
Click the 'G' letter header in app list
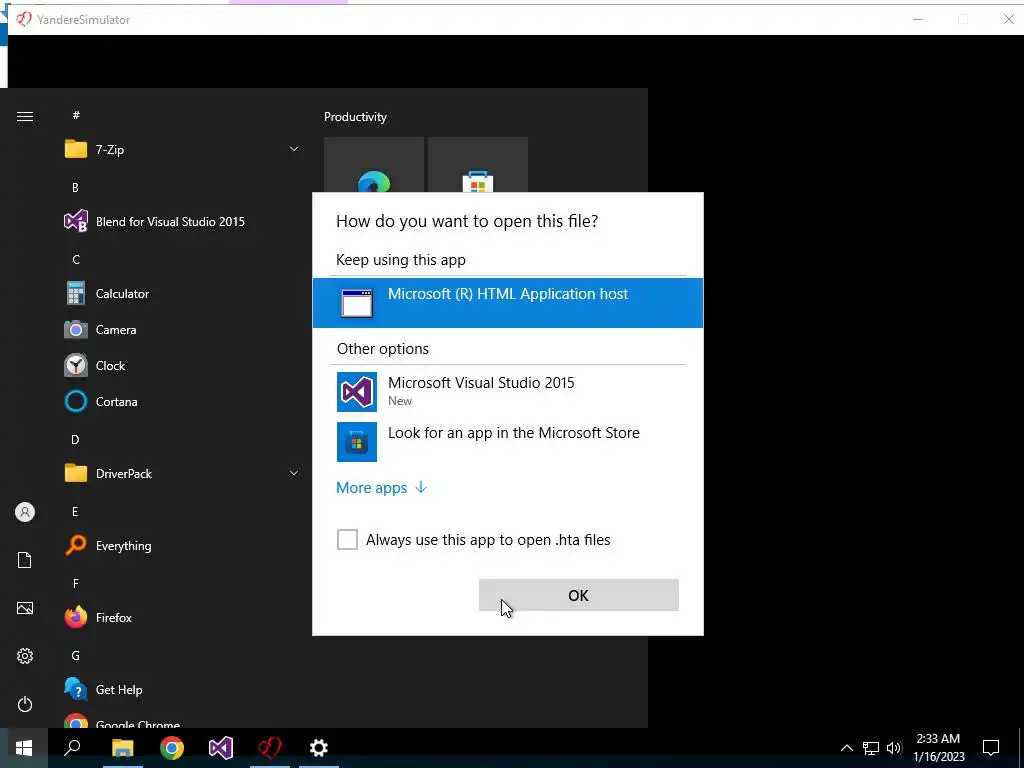(x=76, y=655)
